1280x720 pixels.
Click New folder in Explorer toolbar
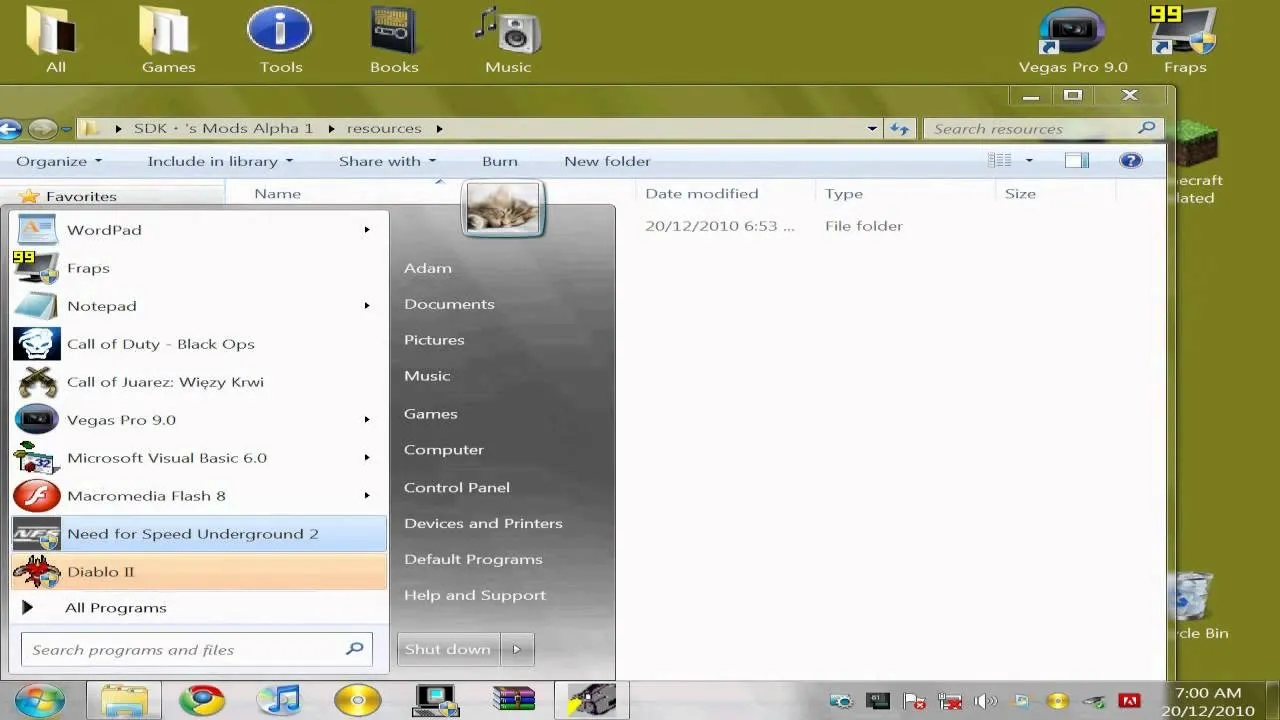(x=607, y=161)
